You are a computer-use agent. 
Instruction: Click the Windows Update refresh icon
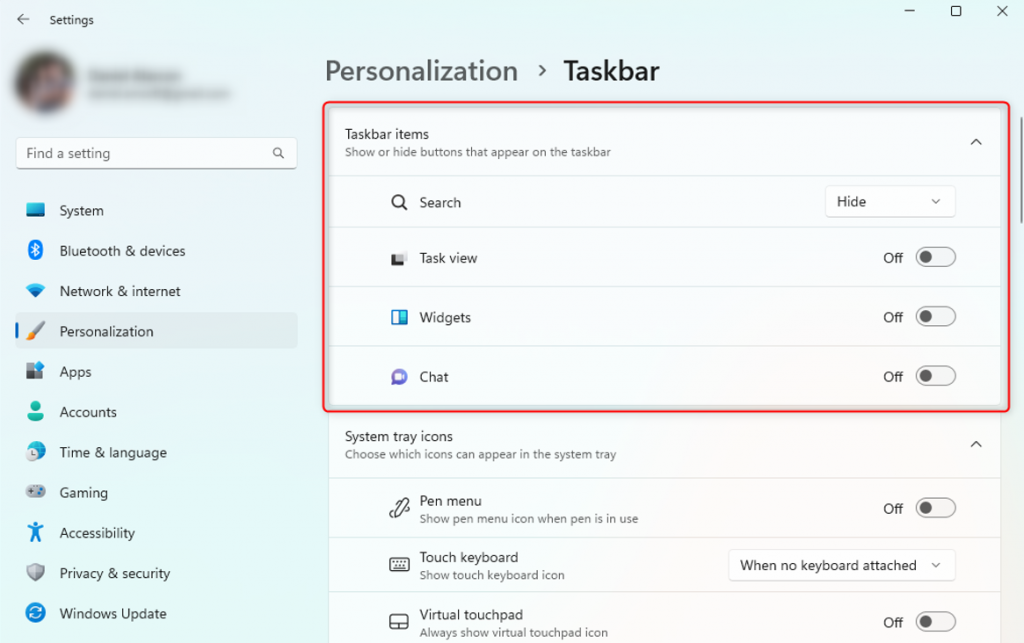35,613
